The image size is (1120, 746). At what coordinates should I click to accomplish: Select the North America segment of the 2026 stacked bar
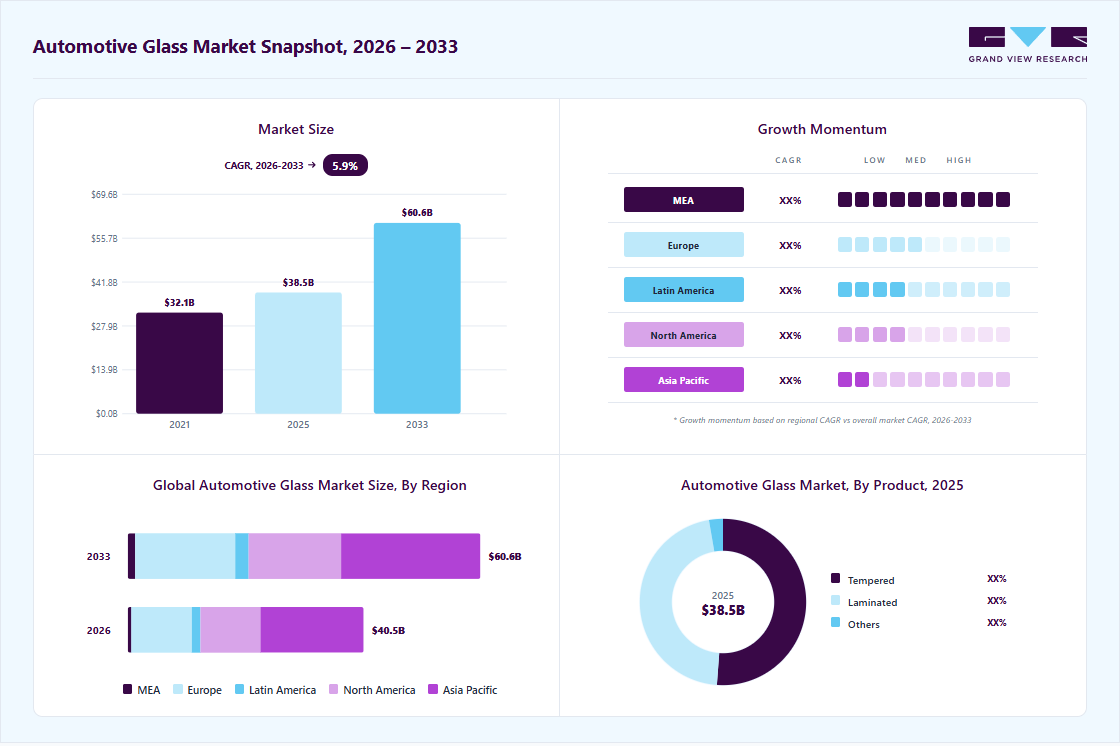point(231,630)
